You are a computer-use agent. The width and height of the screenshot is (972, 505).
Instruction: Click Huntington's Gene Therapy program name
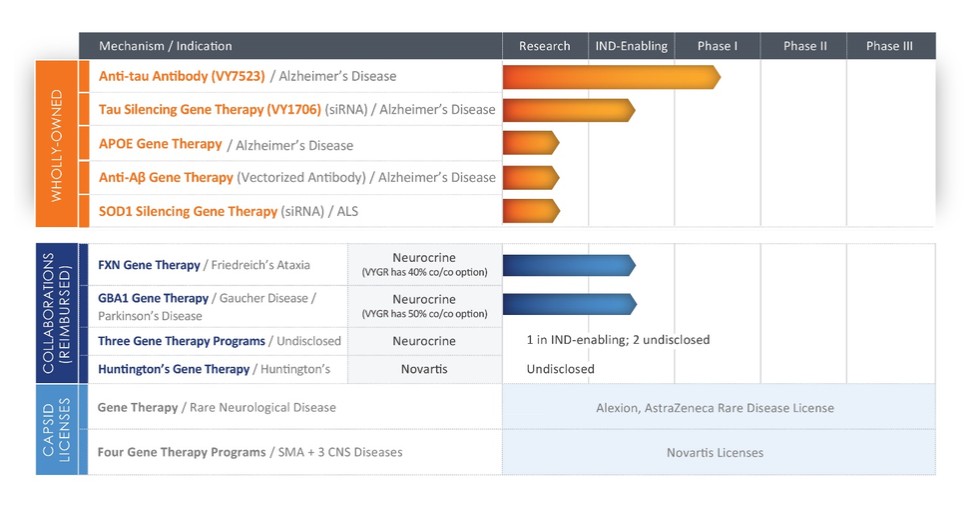pyautogui.click(x=174, y=369)
